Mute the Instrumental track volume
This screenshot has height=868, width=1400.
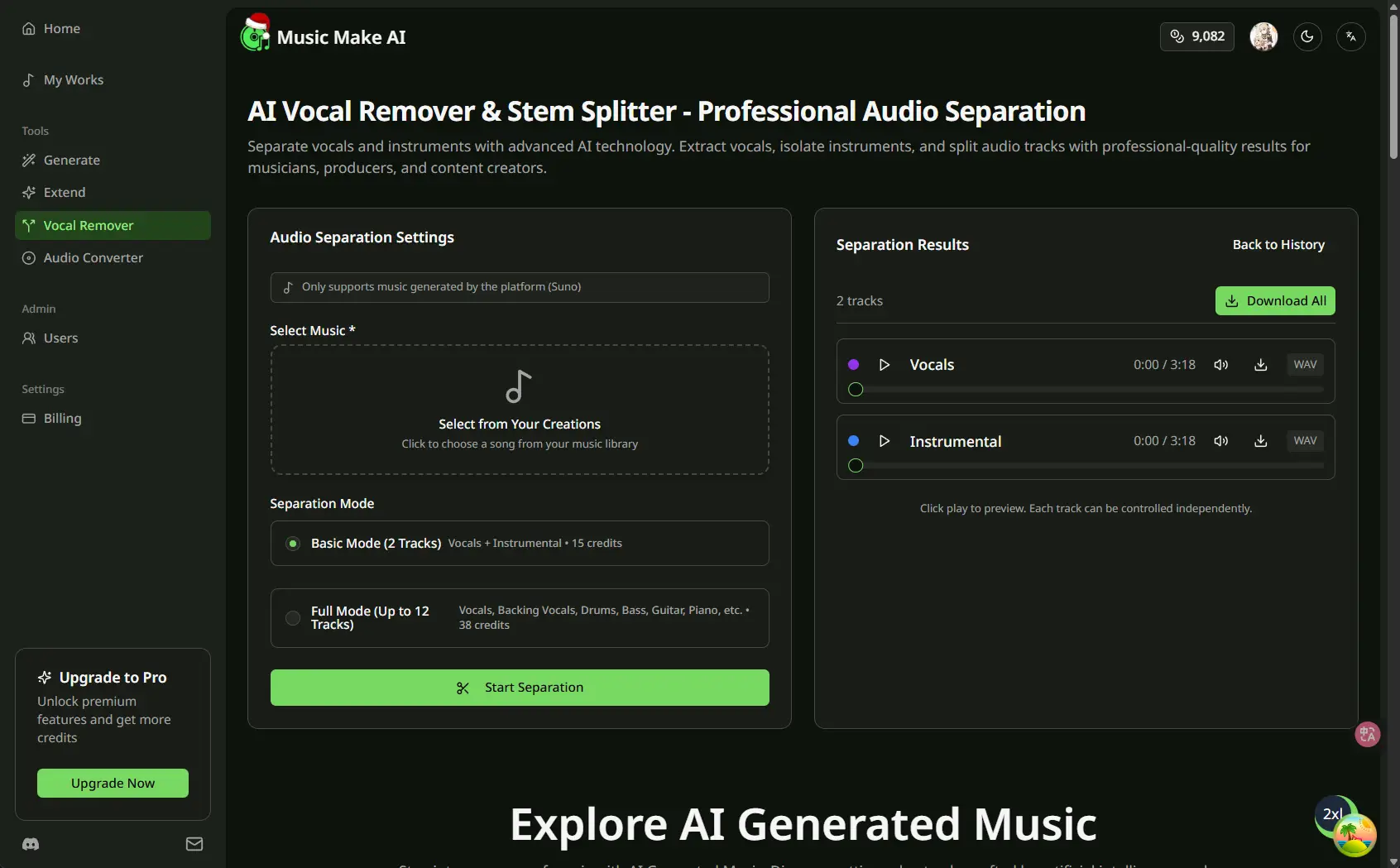point(1220,441)
